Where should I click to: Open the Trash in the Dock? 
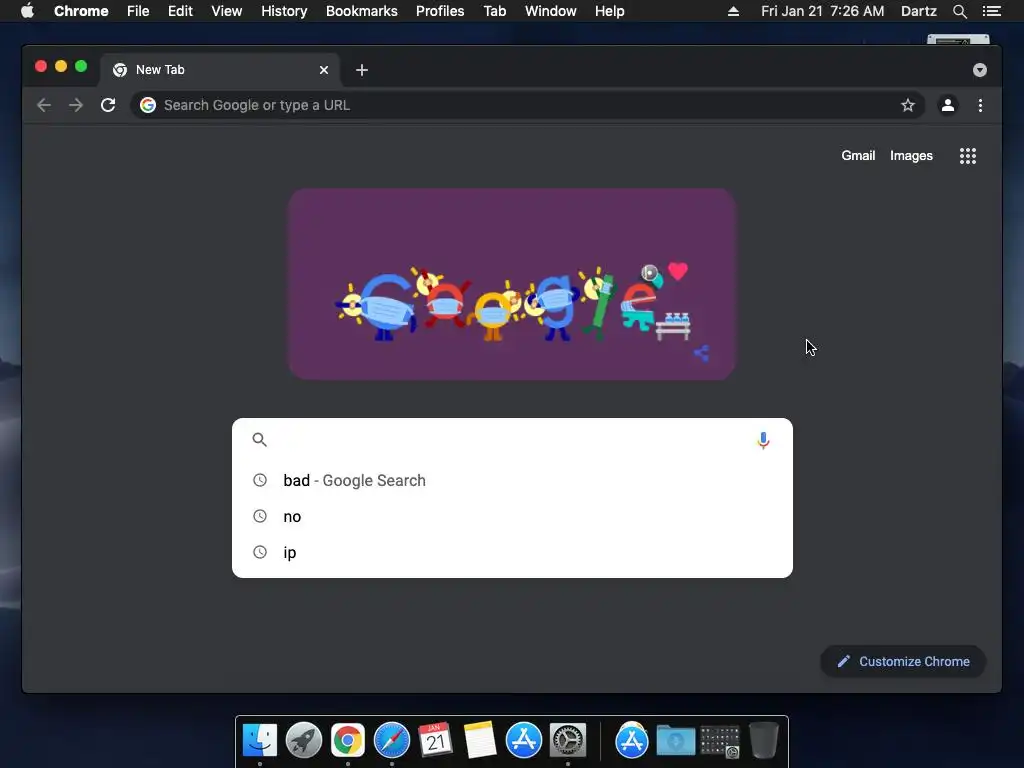[x=763, y=741]
